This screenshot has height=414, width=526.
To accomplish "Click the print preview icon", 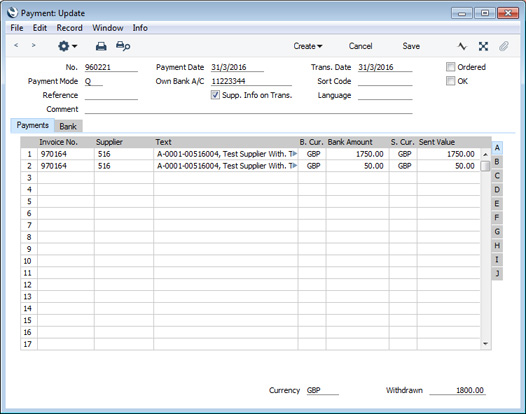I will click(123, 46).
